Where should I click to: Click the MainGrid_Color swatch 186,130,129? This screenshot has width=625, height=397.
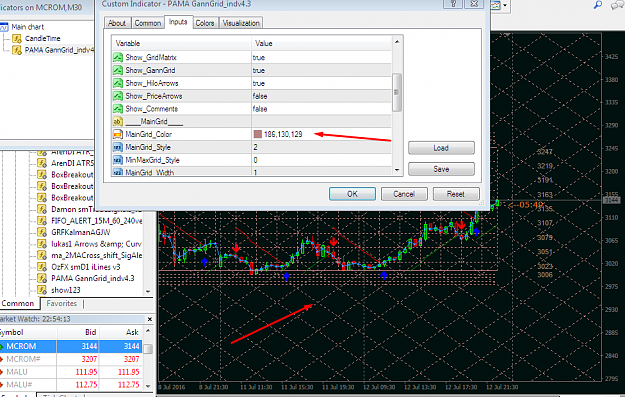pos(258,134)
